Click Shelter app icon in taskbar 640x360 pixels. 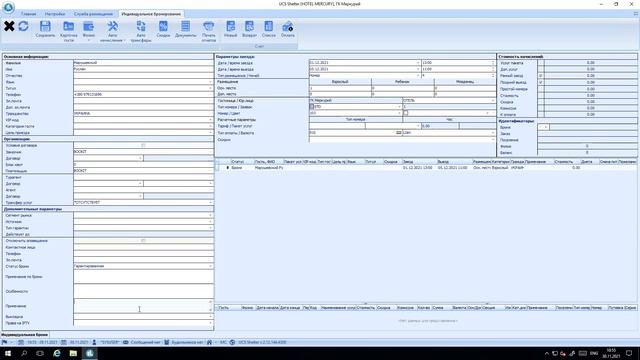[x=89, y=353]
